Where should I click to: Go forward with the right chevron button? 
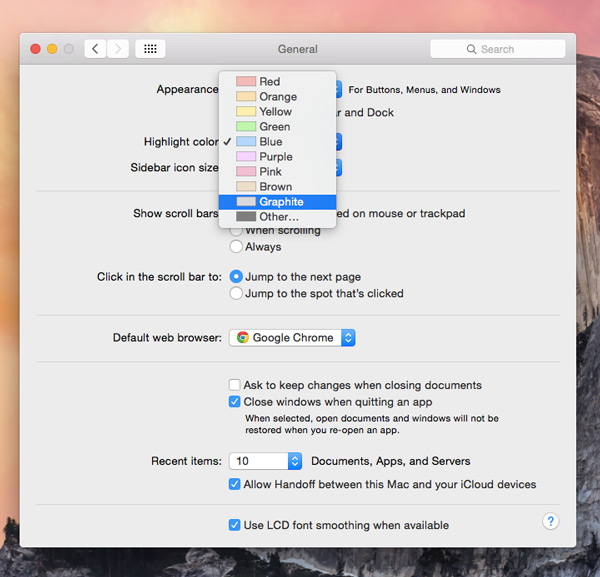pyautogui.click(x=118, y=49)
